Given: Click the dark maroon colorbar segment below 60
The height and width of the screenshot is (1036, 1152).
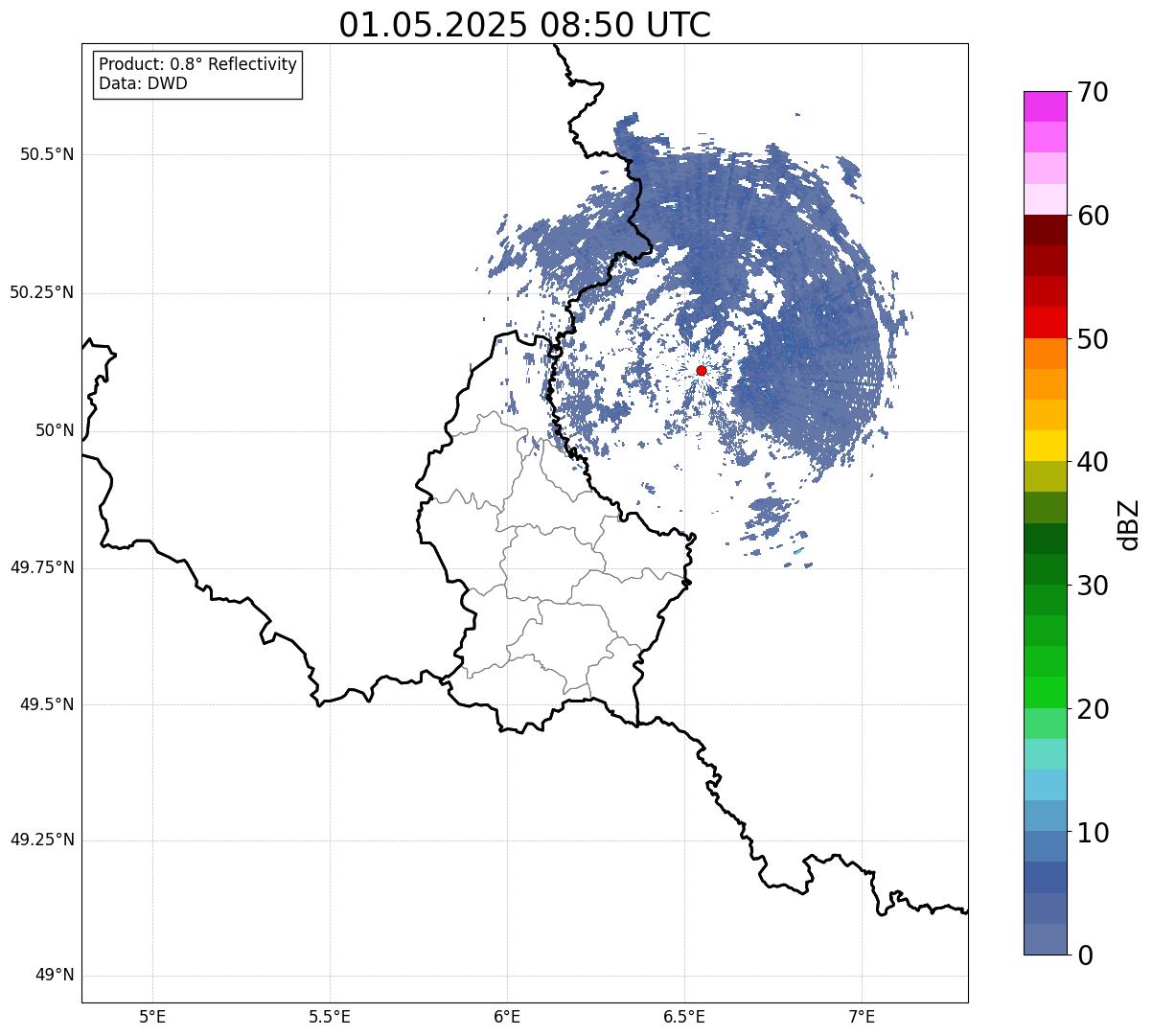Looking at the screenshot, I should click(1046, 230).
